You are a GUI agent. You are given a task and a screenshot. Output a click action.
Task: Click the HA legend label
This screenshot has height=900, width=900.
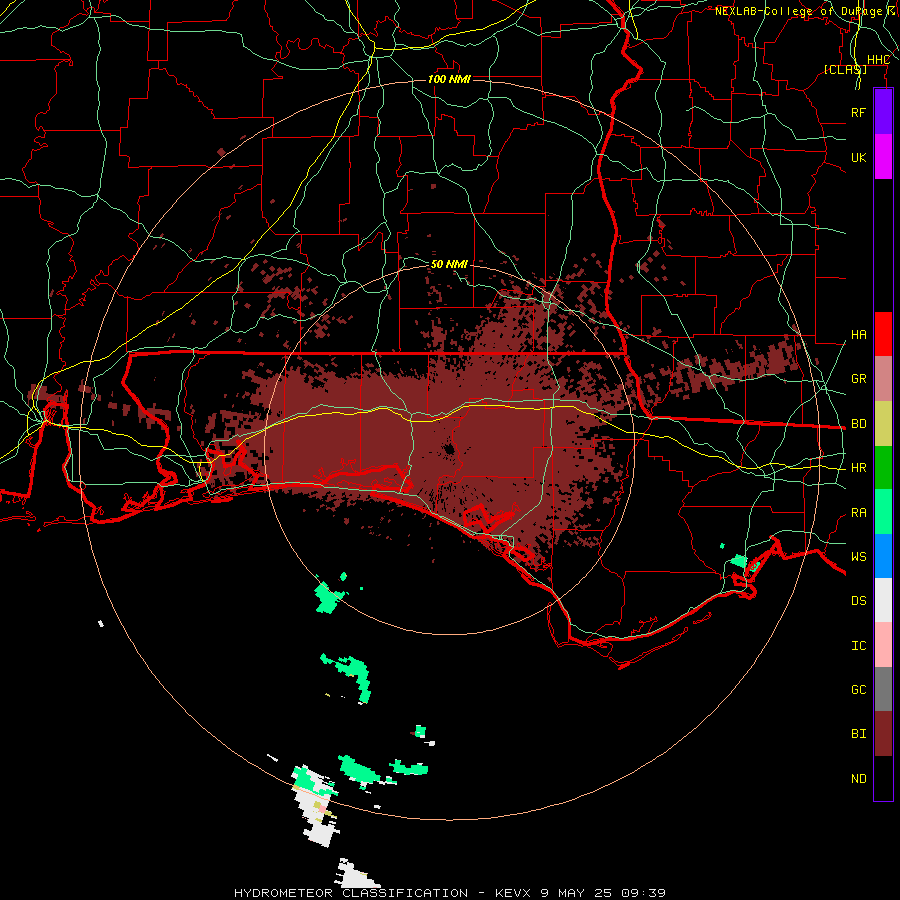tap(858, 334)
